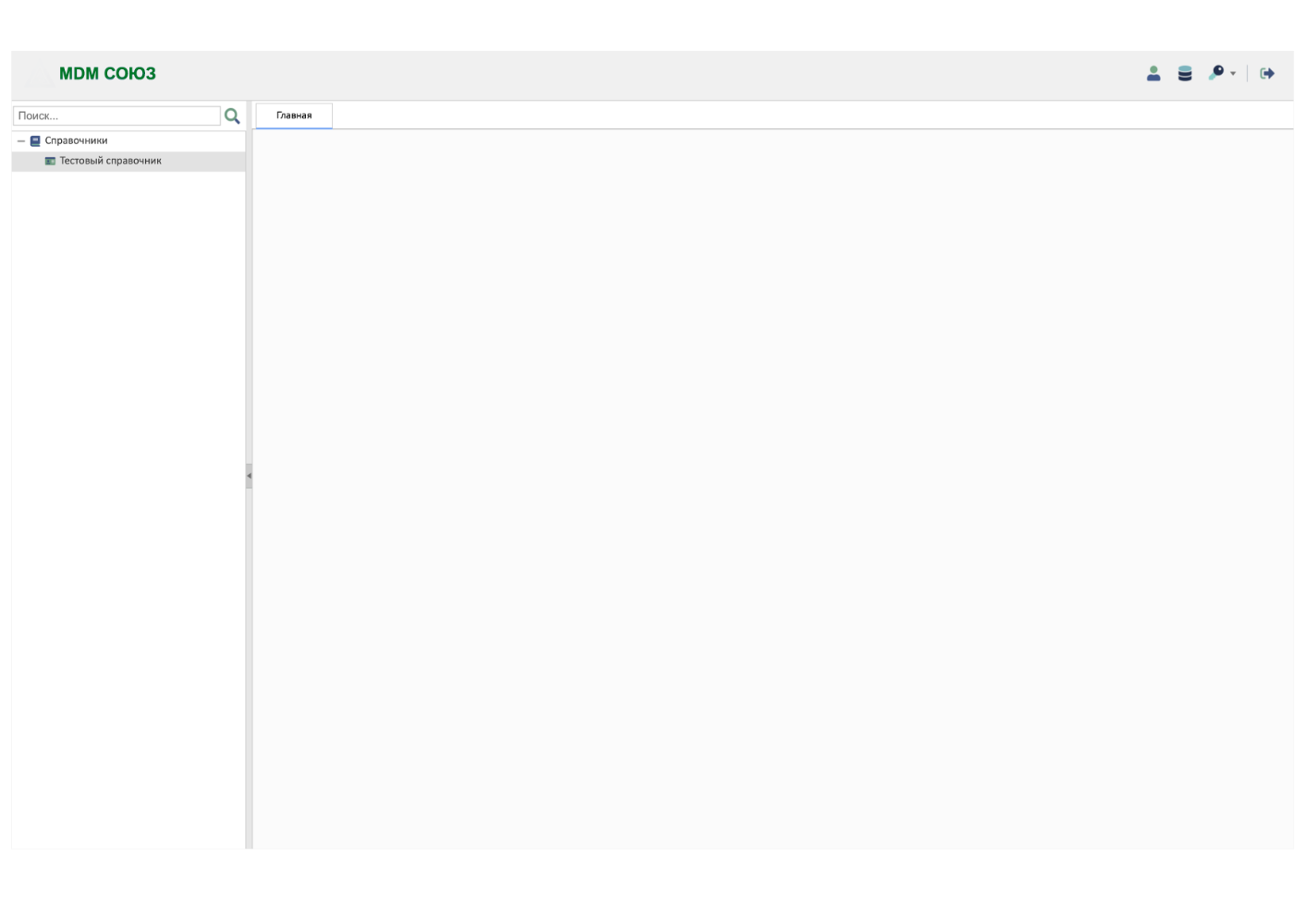Click the faint logo left of MDM СОЮЗ

(x=38, y=74)
